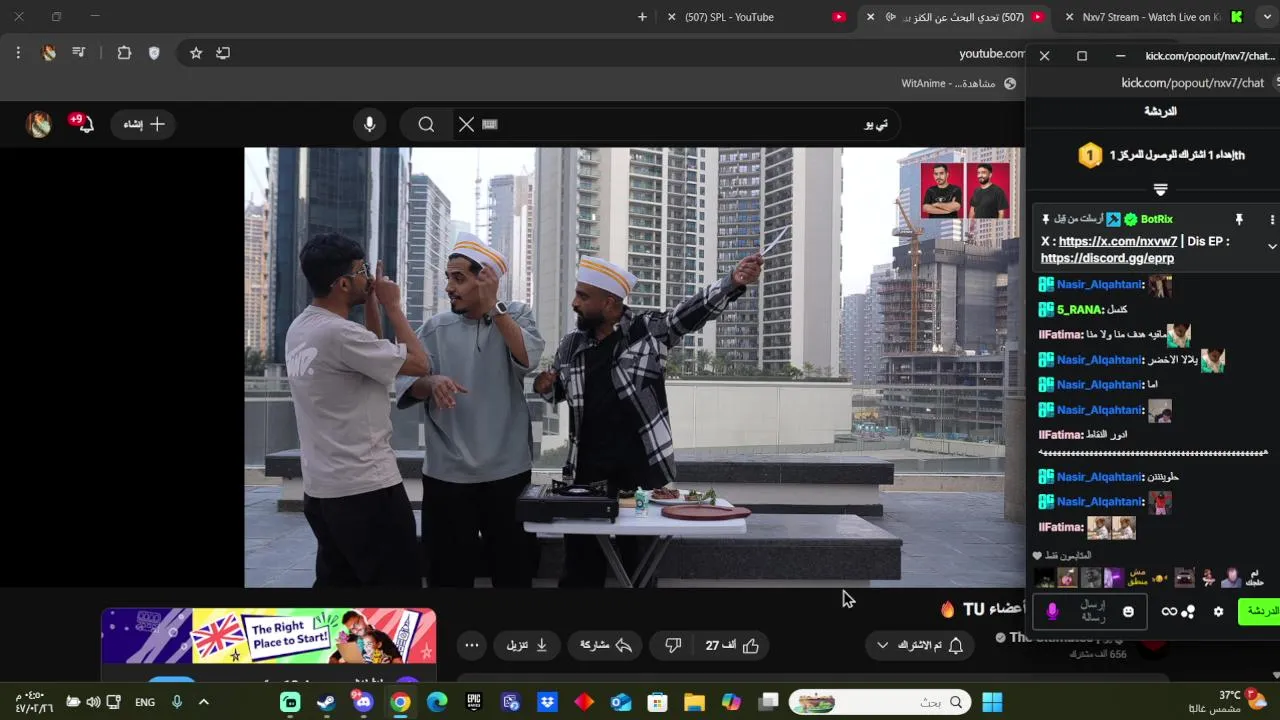The image size is (1280, 720).
Task: Open Epic Games Launcher from taskbar
Action: (474, 702)
